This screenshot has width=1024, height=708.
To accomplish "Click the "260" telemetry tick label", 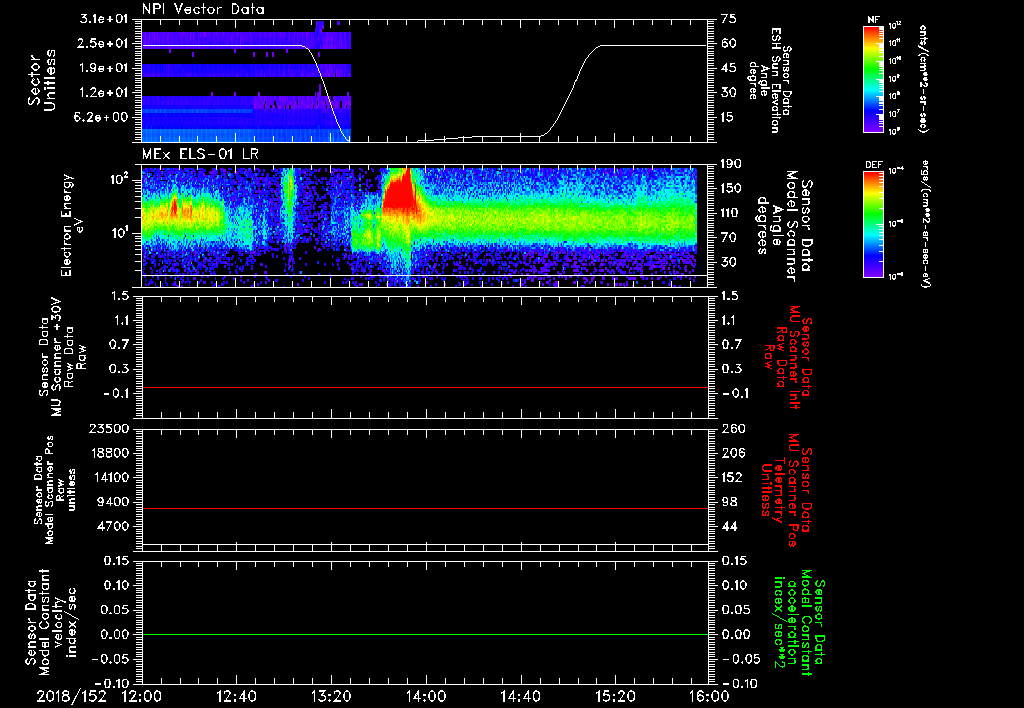I will tap(733, 428).
